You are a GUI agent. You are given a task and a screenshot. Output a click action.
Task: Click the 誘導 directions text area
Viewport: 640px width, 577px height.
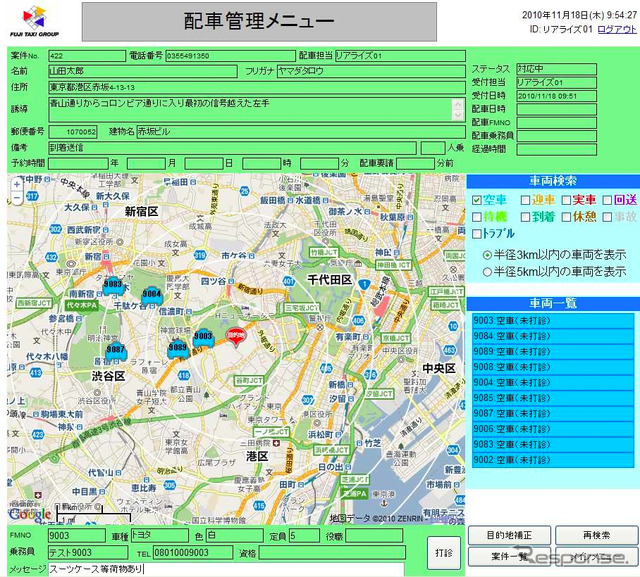point(257,109)
